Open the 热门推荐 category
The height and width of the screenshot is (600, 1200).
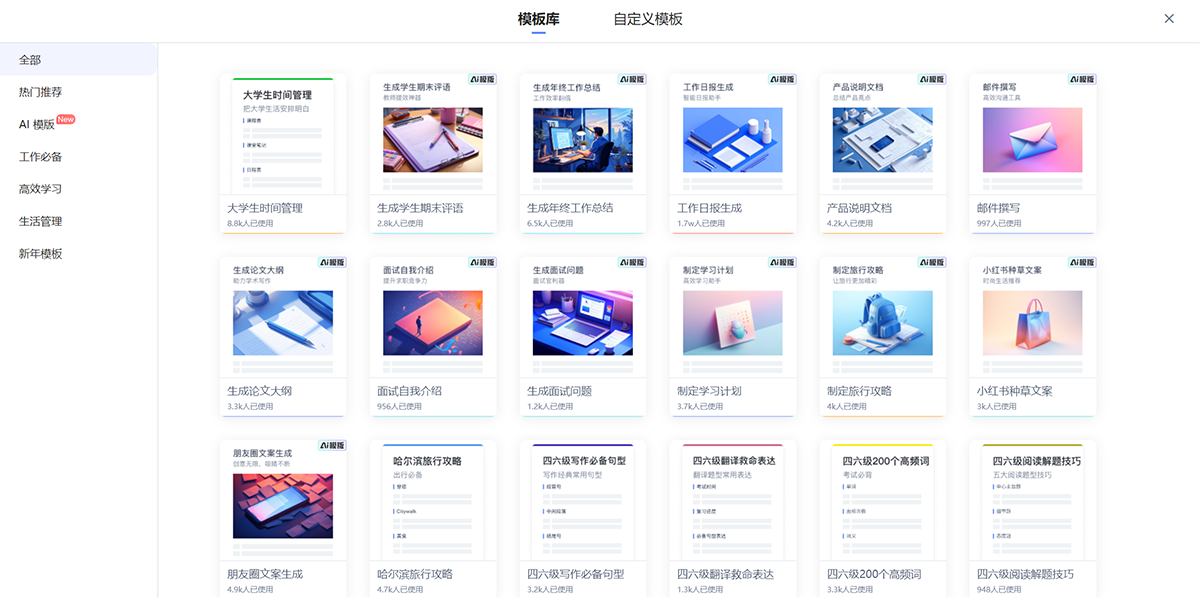point(41,92)
